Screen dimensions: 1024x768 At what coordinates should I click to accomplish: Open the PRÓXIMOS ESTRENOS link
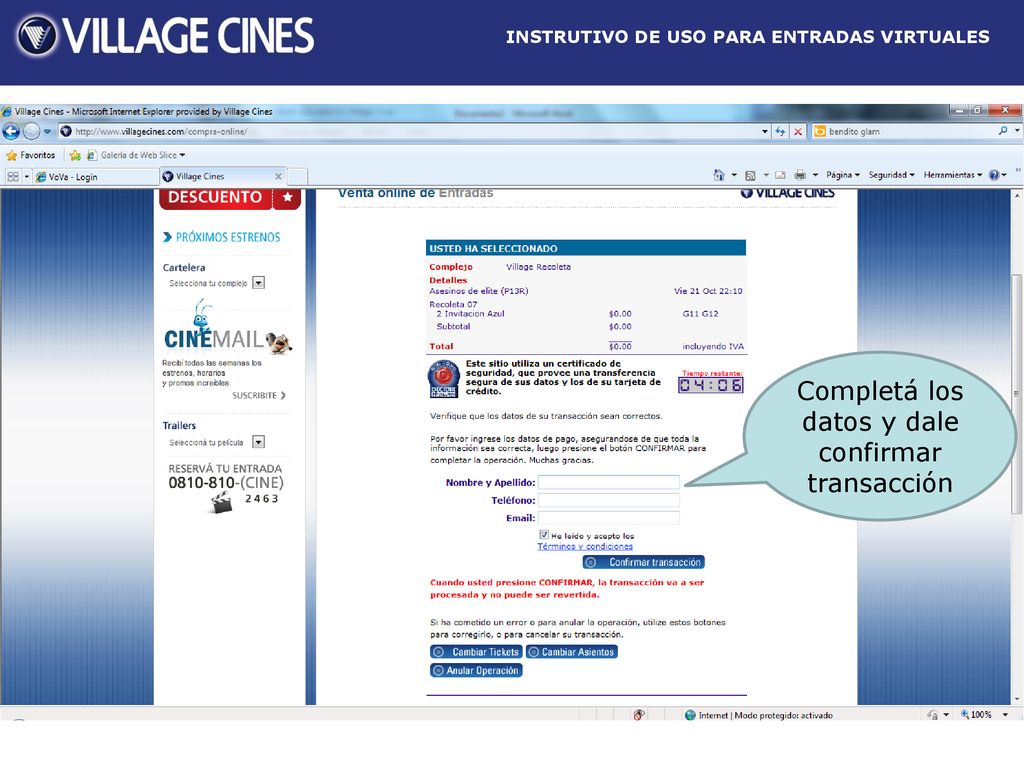pyautogui.click(x=221, y=237)
